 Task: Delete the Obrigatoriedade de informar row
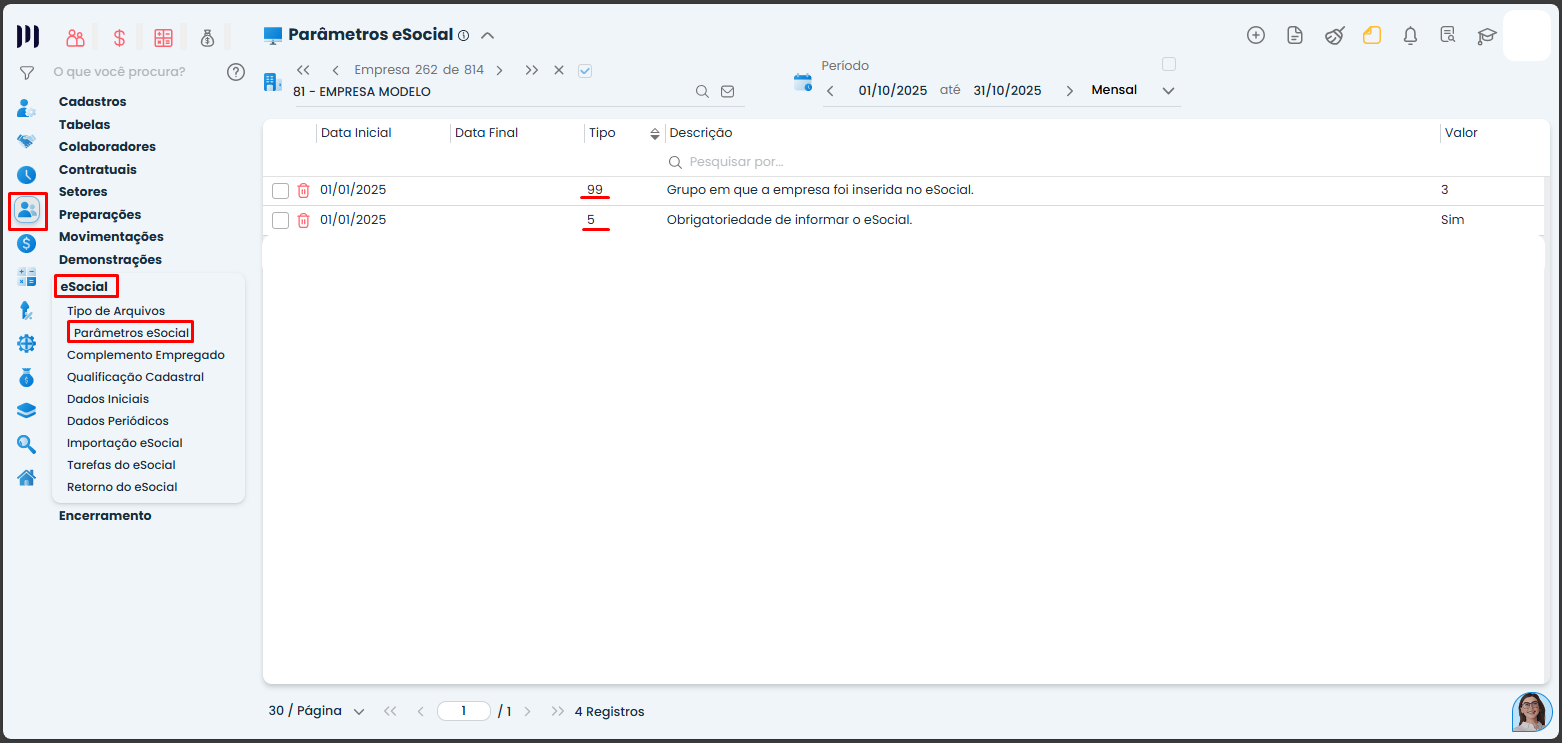(x=304, y=220)
